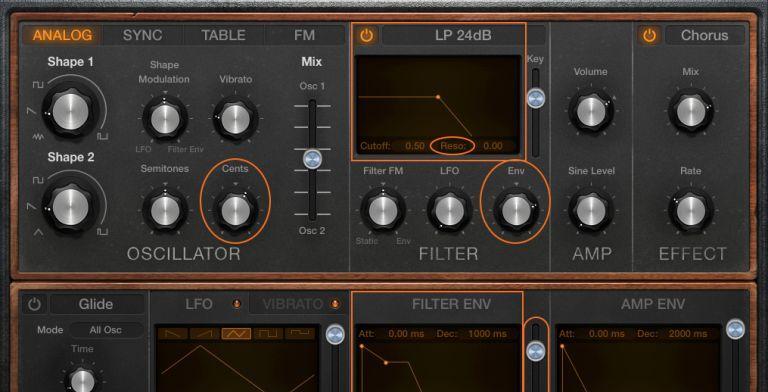768x392 pixels.
Task: Select the triangle LFO waveform icon
Action: (x=237, y=334)
